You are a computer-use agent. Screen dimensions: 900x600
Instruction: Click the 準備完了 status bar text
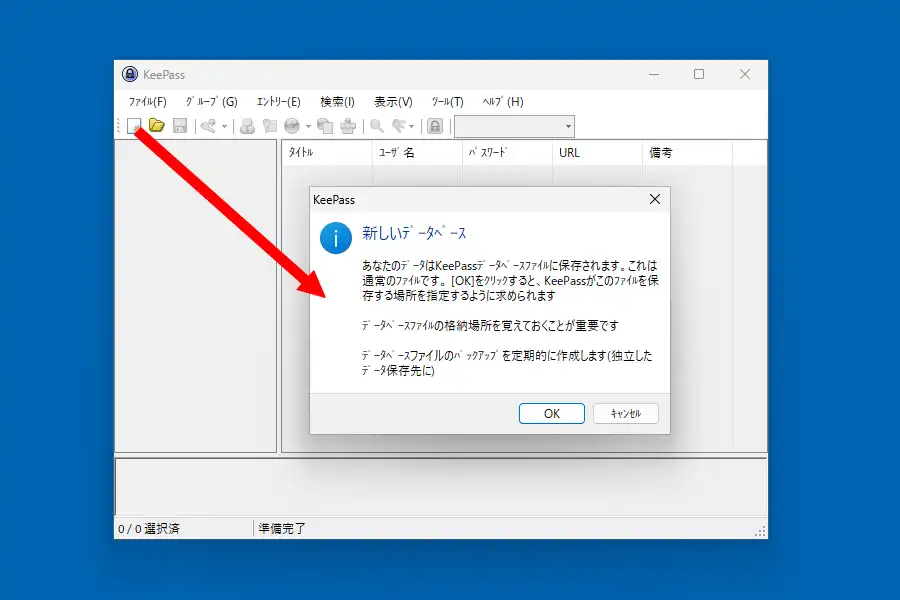[282, 528]
